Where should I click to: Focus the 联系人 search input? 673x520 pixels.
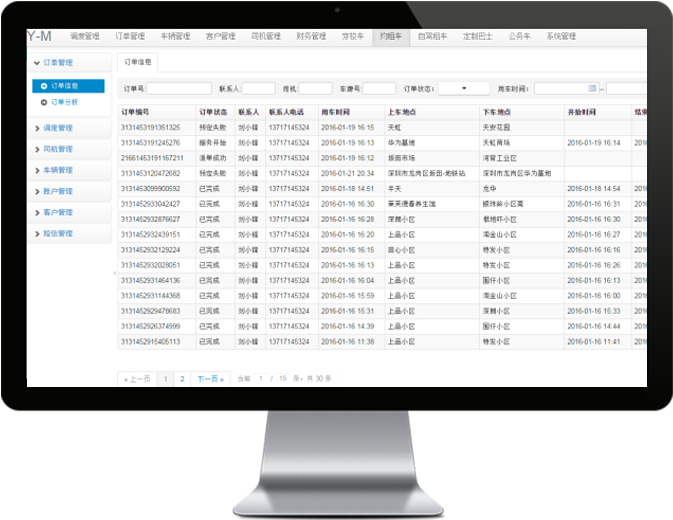259,88
